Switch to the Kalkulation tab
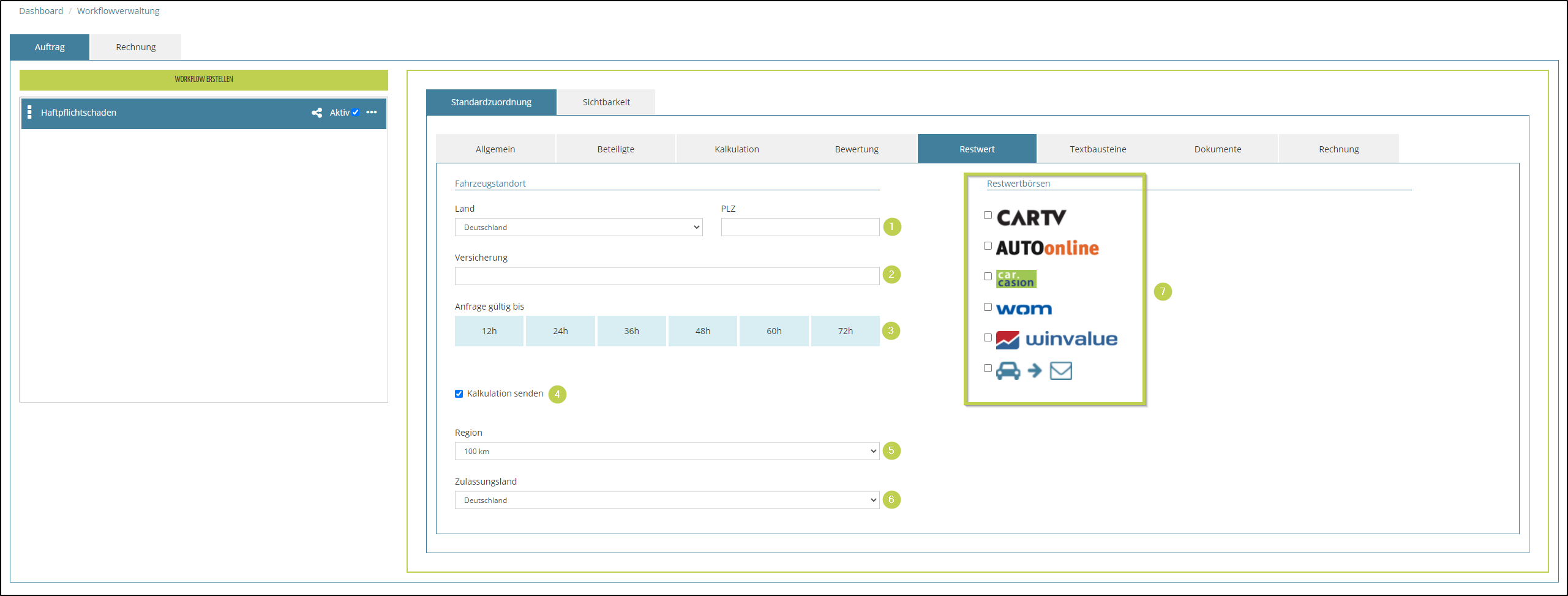1568x596 pixels. 737,149
